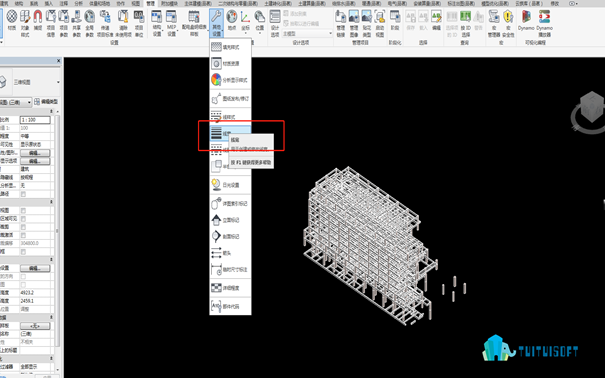
Task: Click 按 ID 选择 (Select by ID)
Action: [x=466, y=23]
